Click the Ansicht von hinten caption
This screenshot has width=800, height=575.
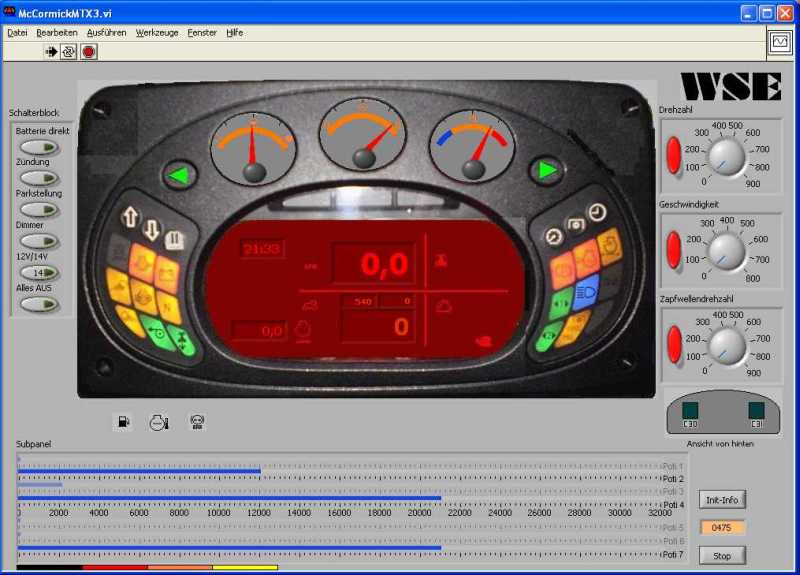click(720, 444)
